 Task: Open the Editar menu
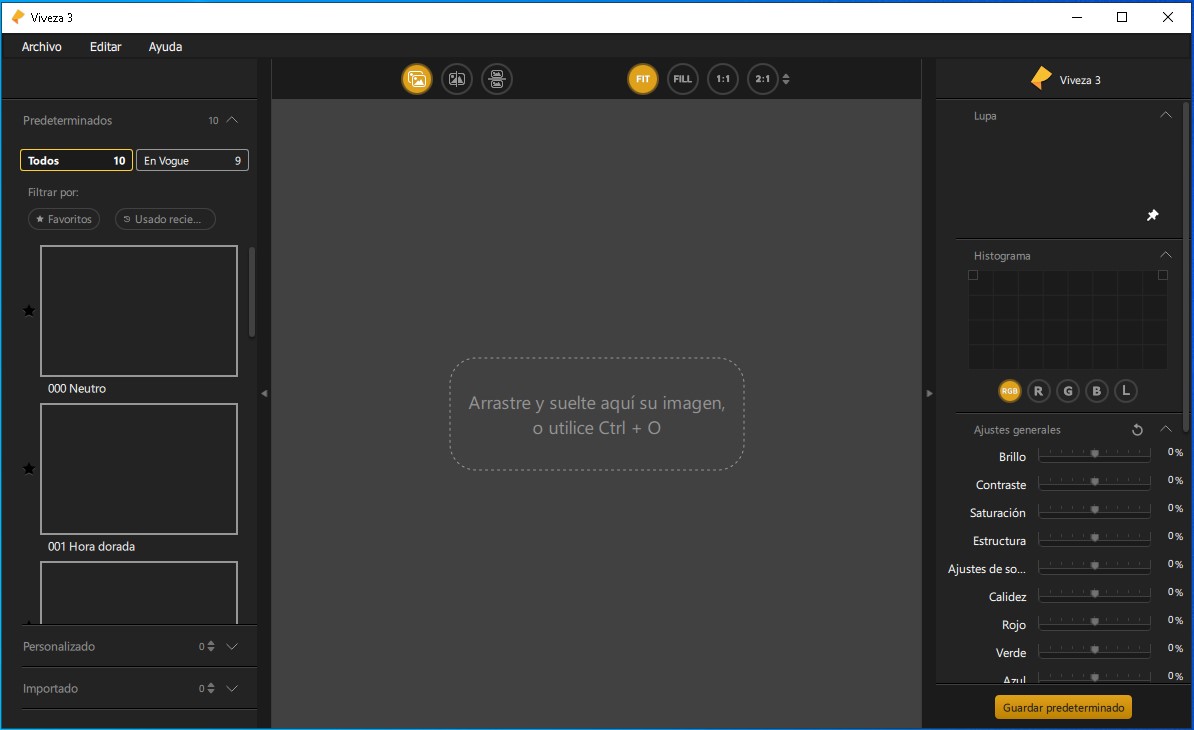tap(105, 46)
